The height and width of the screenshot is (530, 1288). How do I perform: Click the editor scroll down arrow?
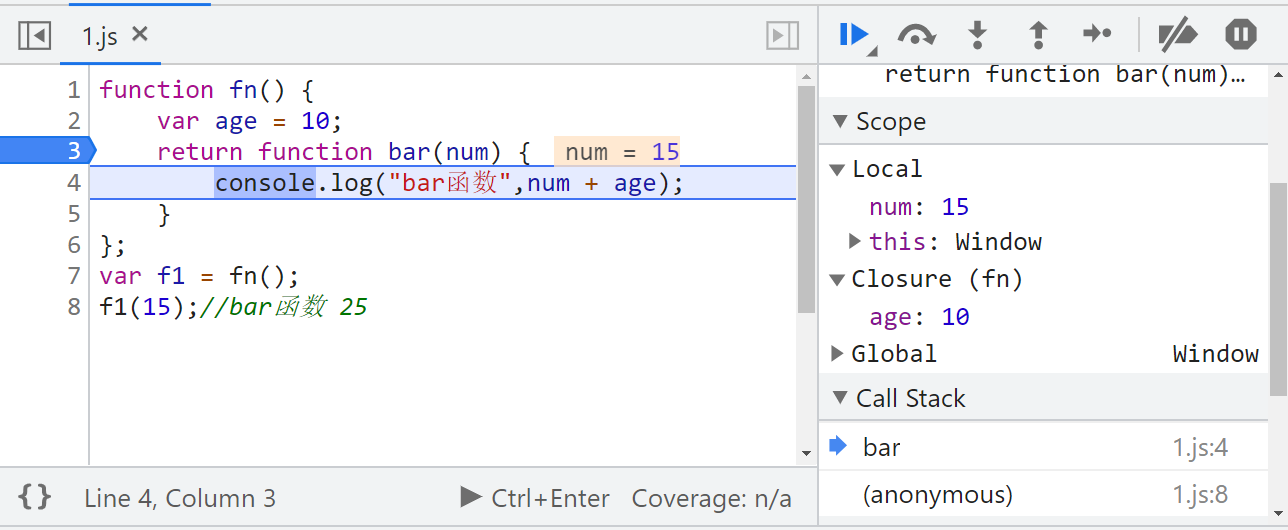point(807,454)
